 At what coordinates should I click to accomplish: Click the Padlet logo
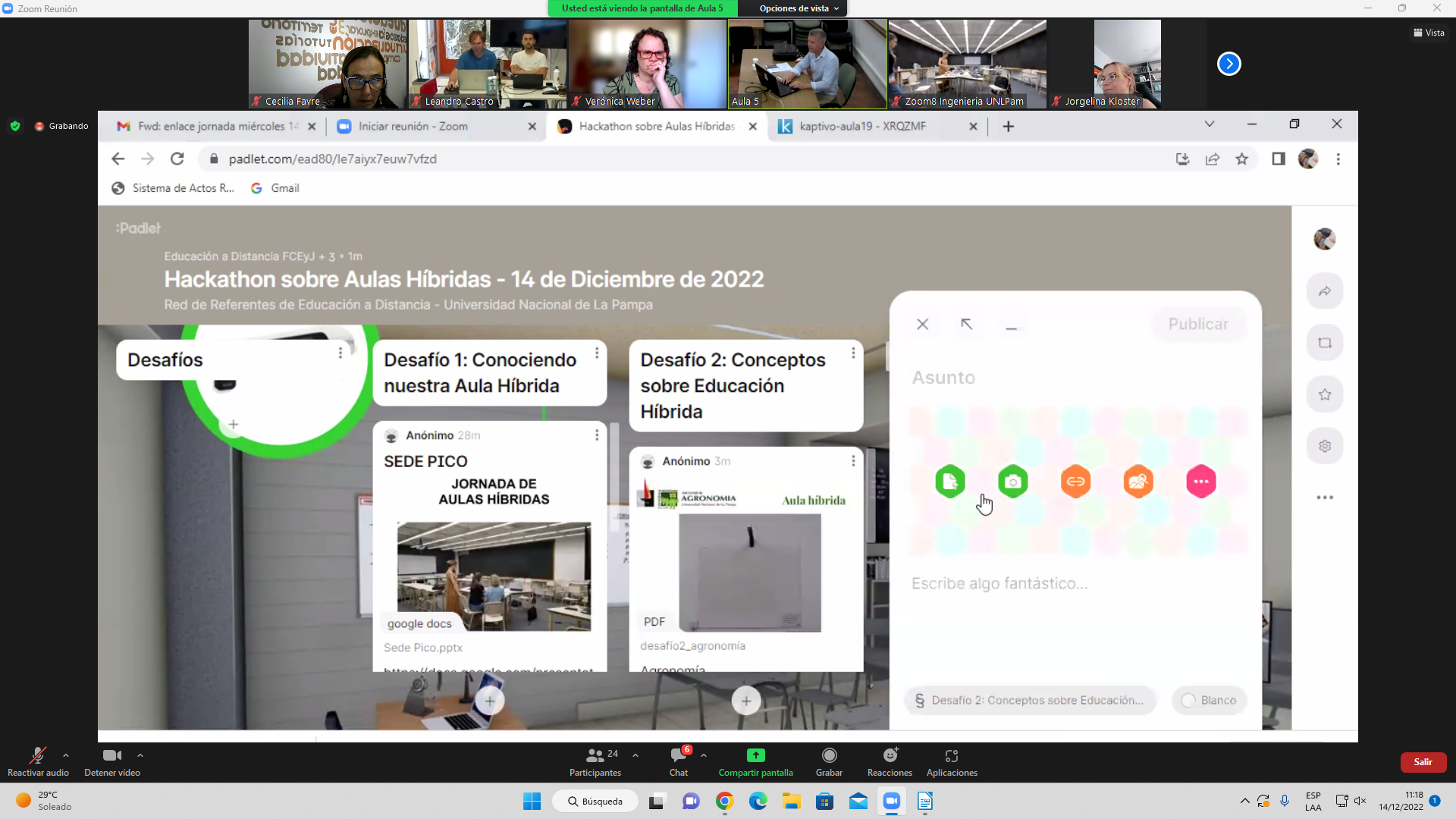[x=138, y=227]
